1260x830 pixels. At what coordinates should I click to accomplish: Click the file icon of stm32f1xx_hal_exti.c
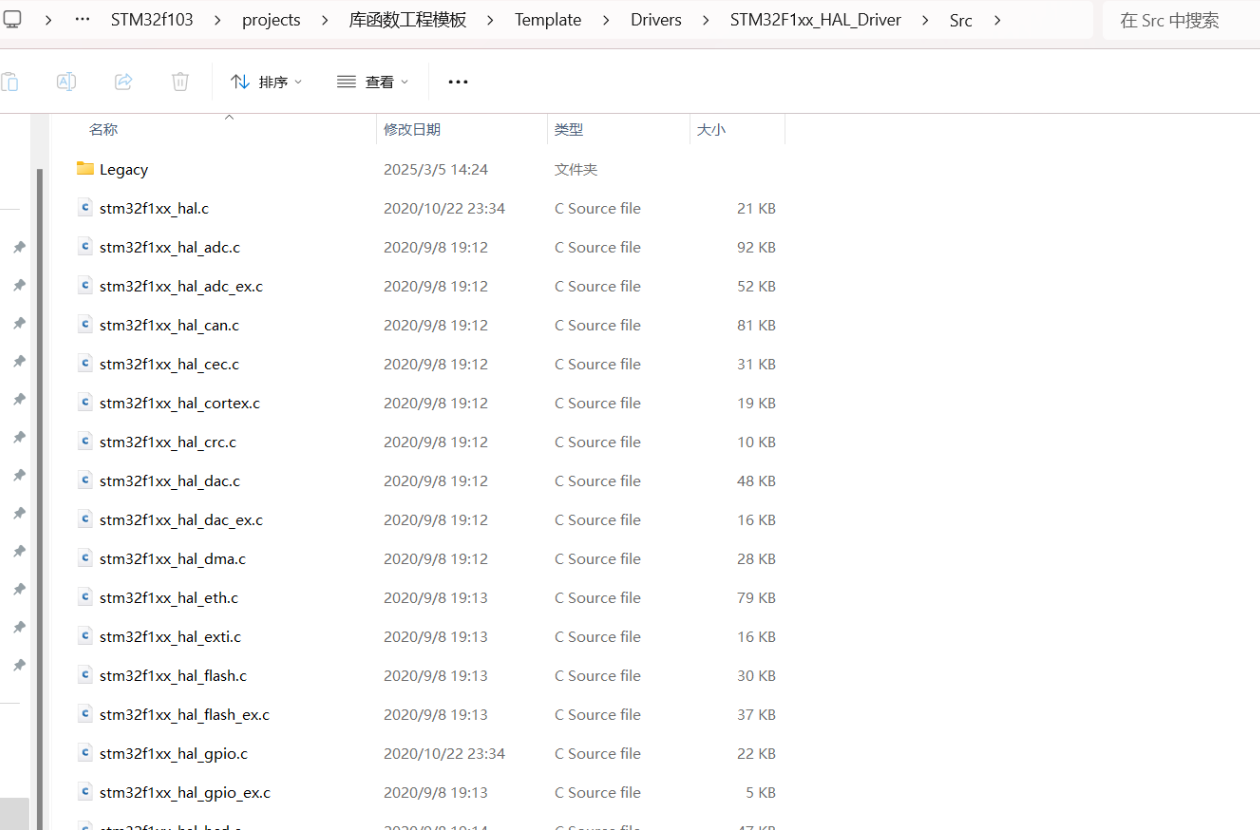click(85, 637)
